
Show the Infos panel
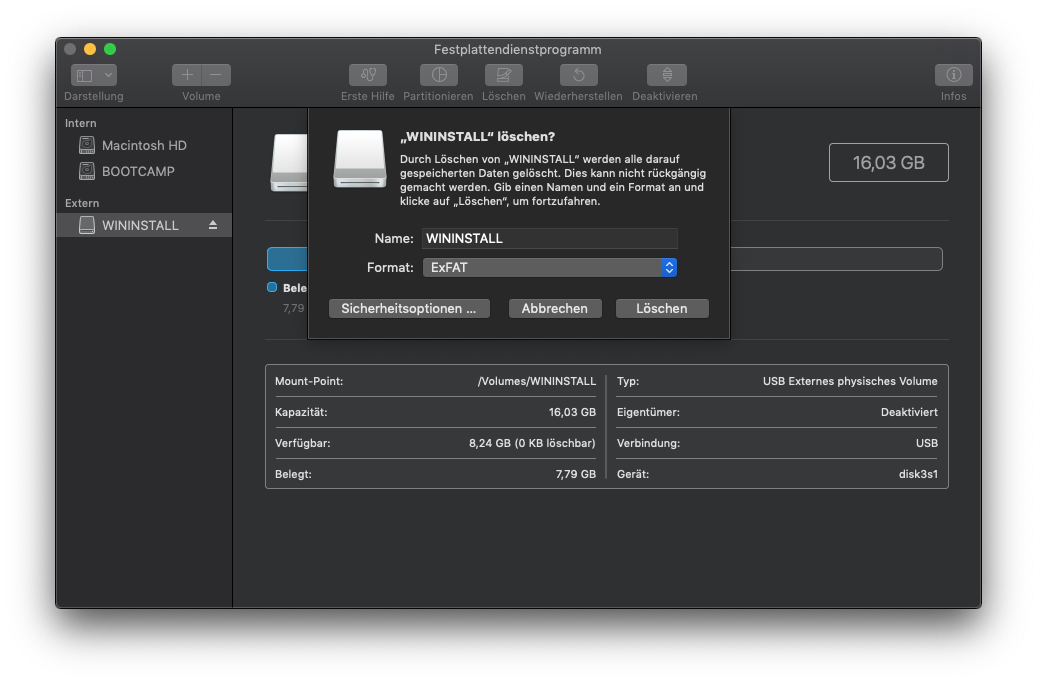pyautogui.click(x=954, y=75)
